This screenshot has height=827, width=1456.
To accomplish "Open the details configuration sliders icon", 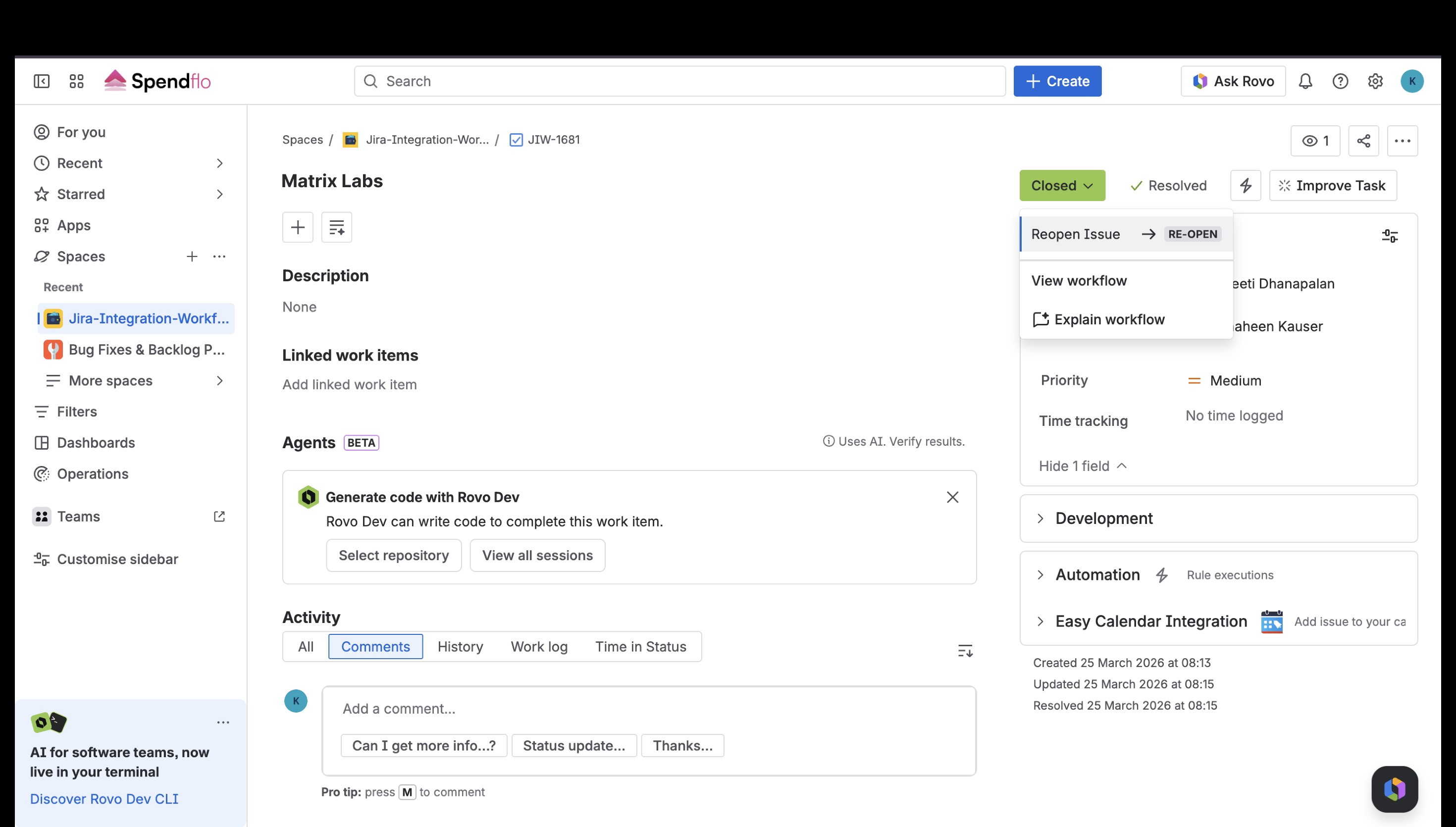I will click(1390, 236).
